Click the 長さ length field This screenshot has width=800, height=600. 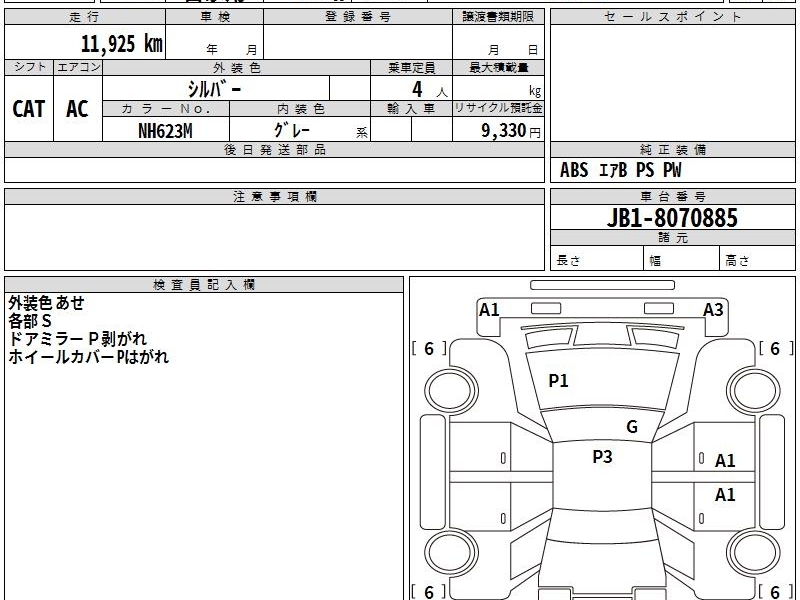[x=597, y=260]
